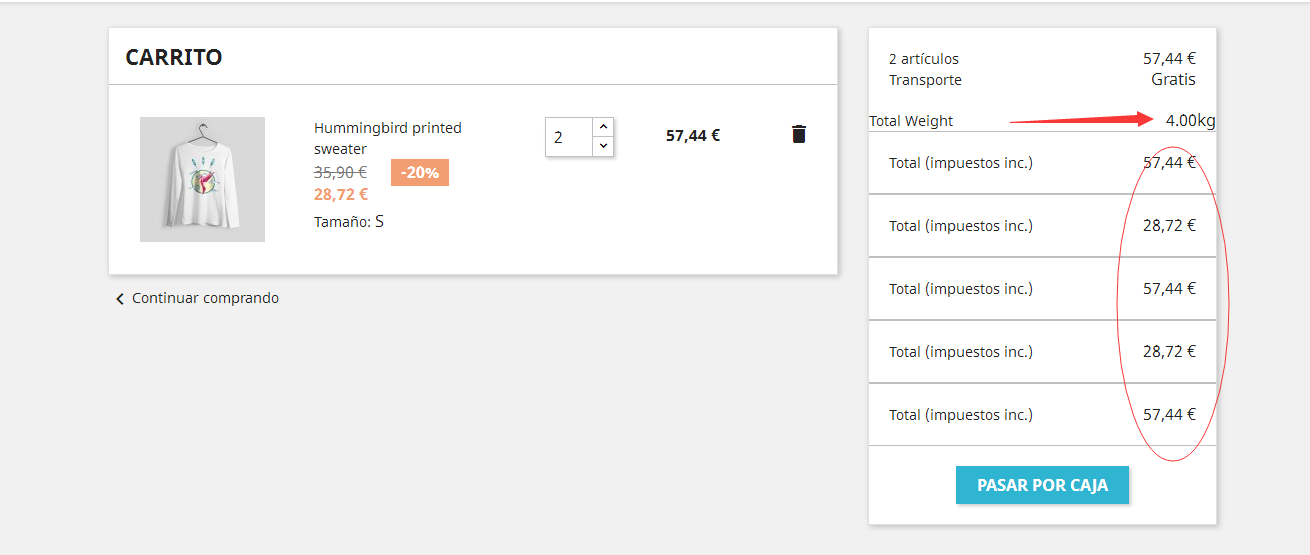Open the Hummingbird printed sweater link
The image size is (1310, 555).
point(387,138)
